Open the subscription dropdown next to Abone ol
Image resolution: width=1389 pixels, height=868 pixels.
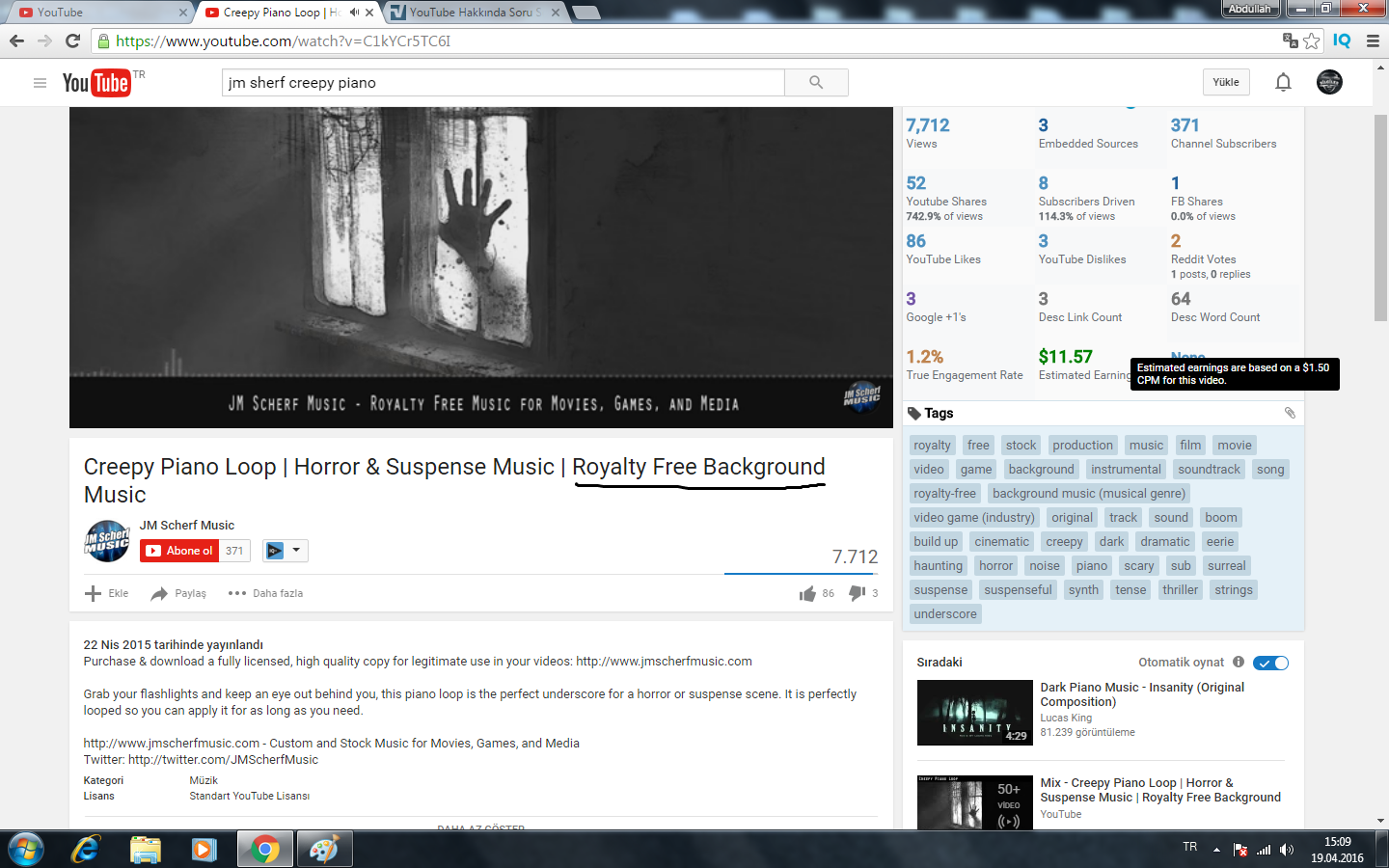tap(286, 551)
